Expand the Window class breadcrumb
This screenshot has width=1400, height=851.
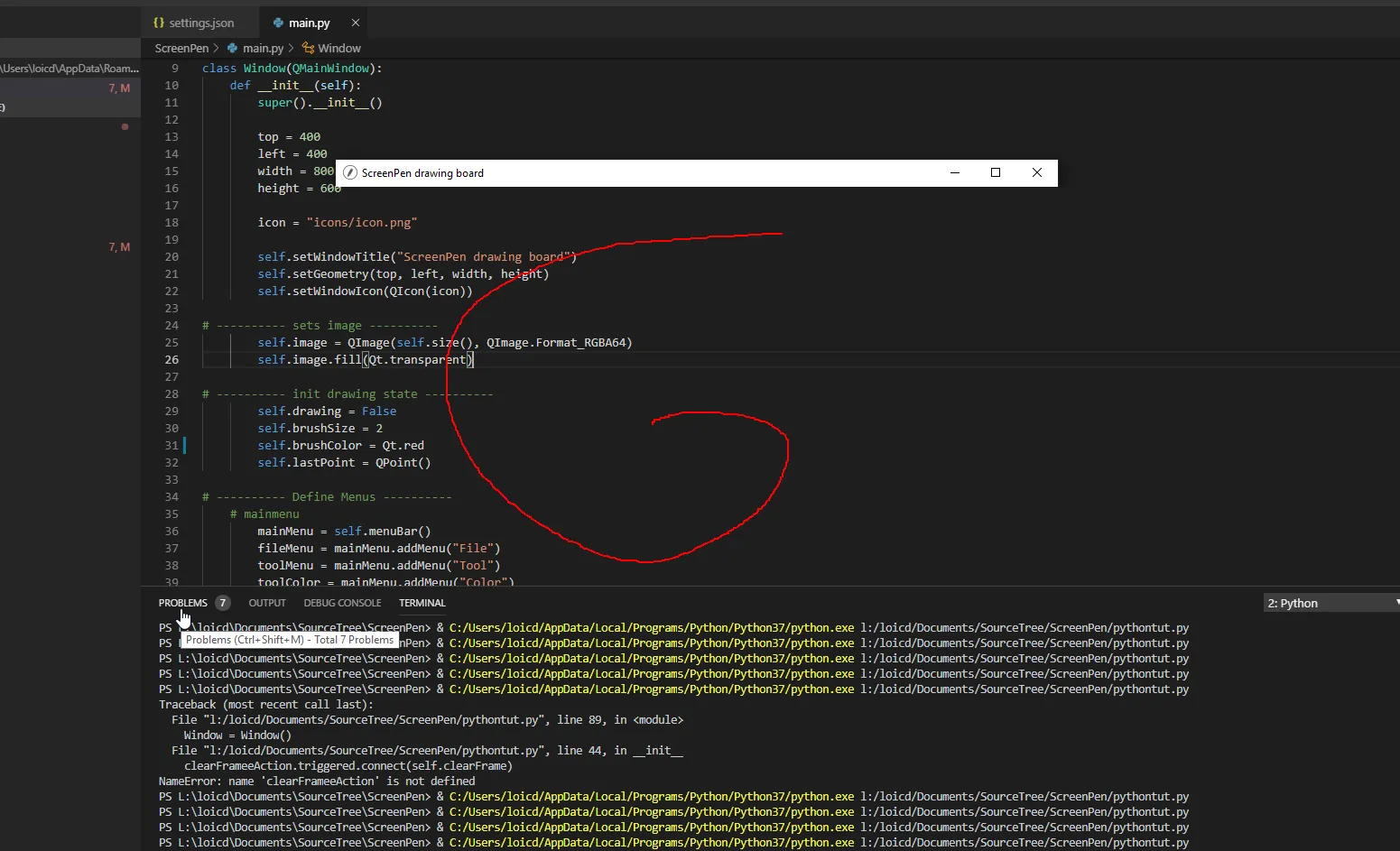click(x=338, y=48)
